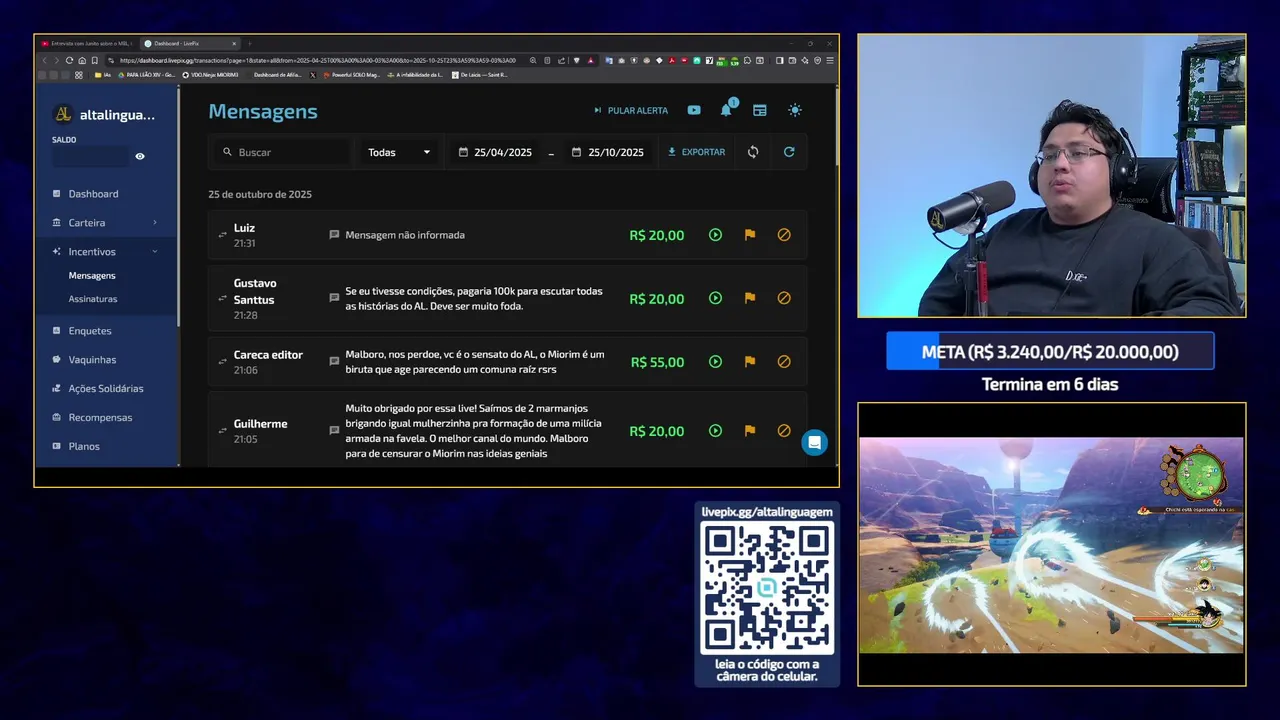Replay alert for Luiz's R$ 20,00 message
1280x720 pixels.
(x=715, y=235)
